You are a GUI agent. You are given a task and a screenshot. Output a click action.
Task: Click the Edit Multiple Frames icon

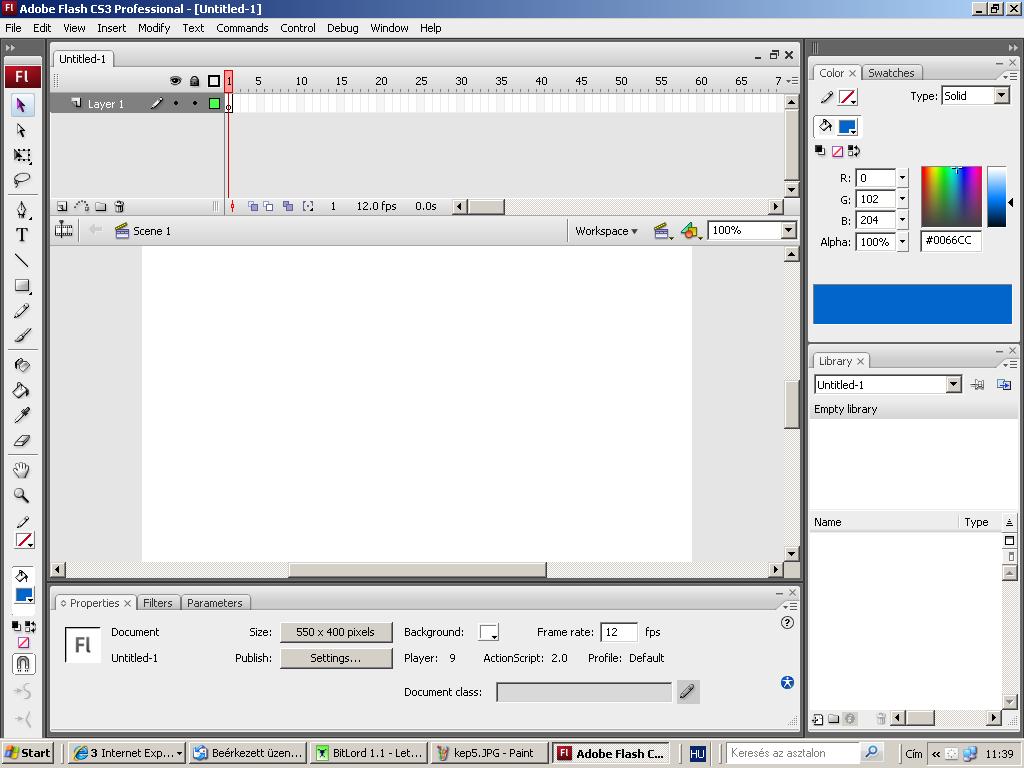click(x=288, y=206)
